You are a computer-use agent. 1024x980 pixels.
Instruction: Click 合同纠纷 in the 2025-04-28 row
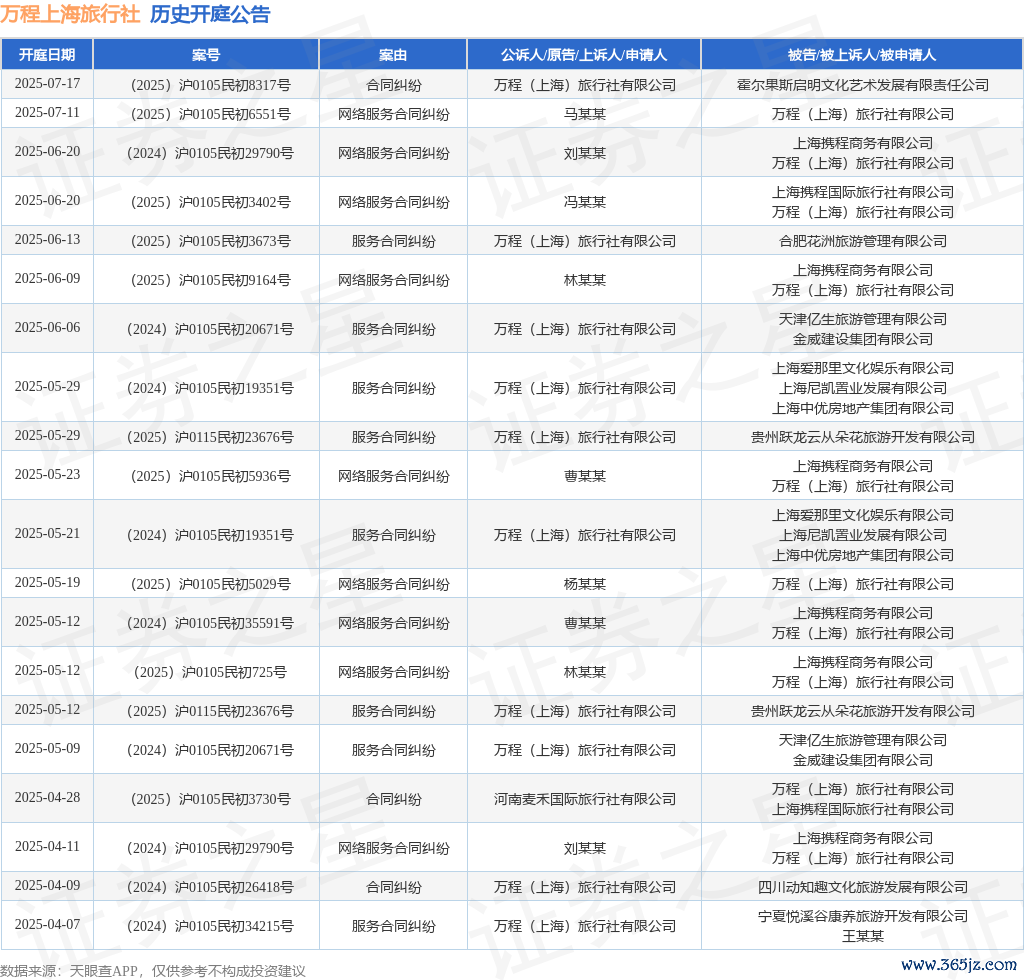pos(394,799)
